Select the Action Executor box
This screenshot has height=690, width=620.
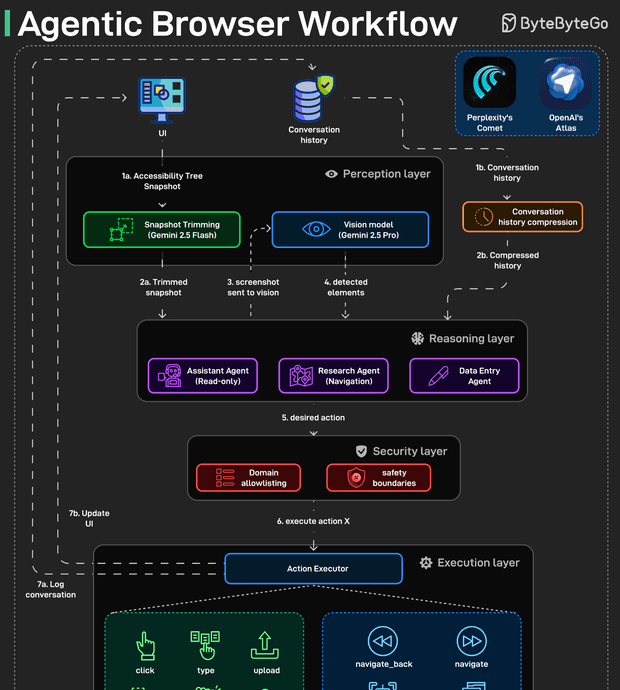313,569
